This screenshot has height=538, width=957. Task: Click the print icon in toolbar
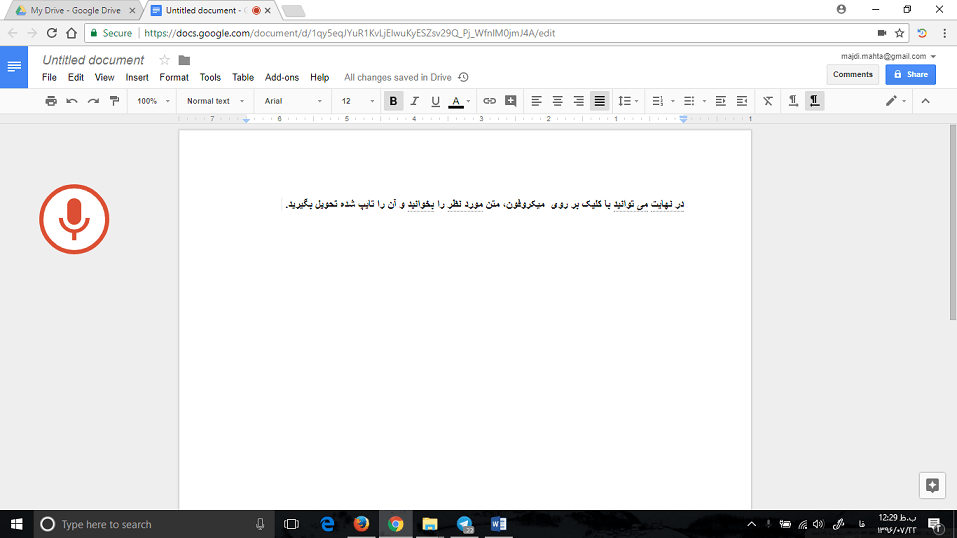(51, 101)
